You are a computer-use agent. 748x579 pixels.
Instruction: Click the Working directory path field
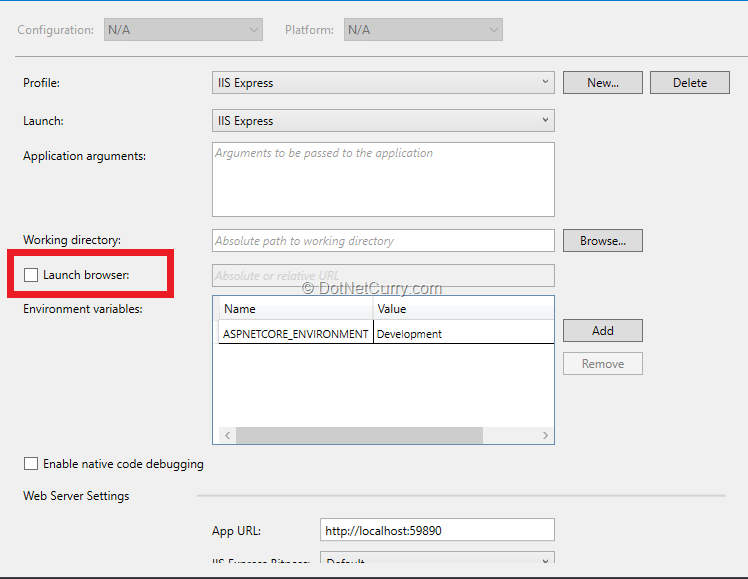383,240
